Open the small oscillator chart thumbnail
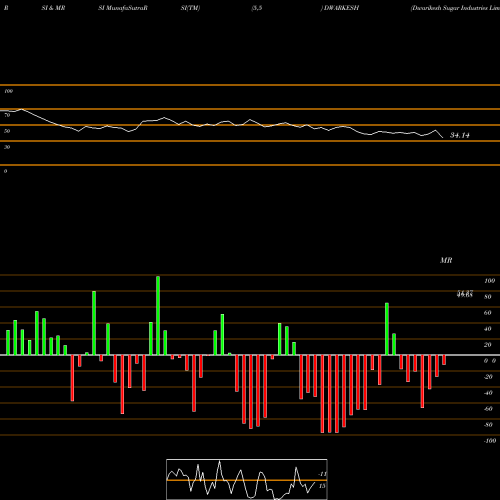This screenshot has width=500, height=500. coord(247,479)
